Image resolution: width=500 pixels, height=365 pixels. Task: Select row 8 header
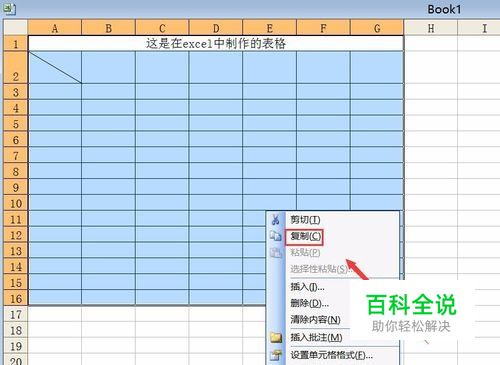click(x=16, y=171)
